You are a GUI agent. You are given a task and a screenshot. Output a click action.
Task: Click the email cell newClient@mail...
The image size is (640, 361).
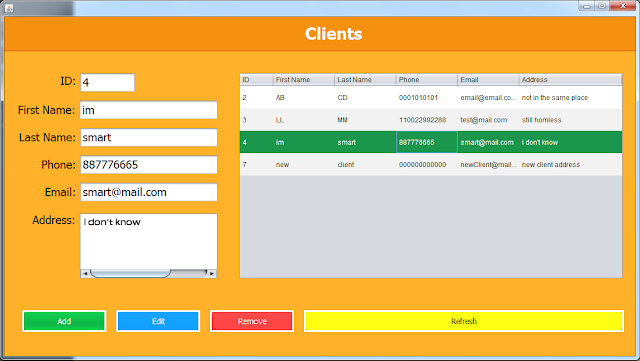488,165
